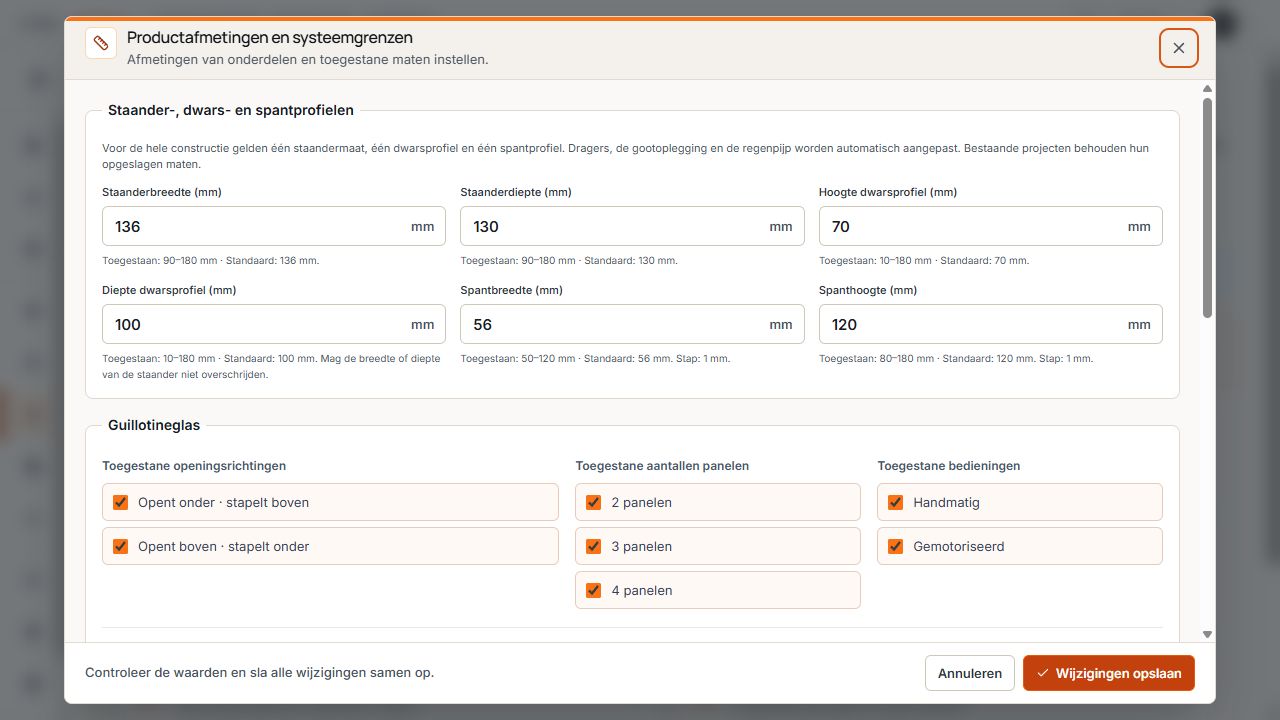The height and width of the screenshot is (720, 1280).
Task: Close the Productafmetingen dialog with X
Action: [x=1179, y=48]
